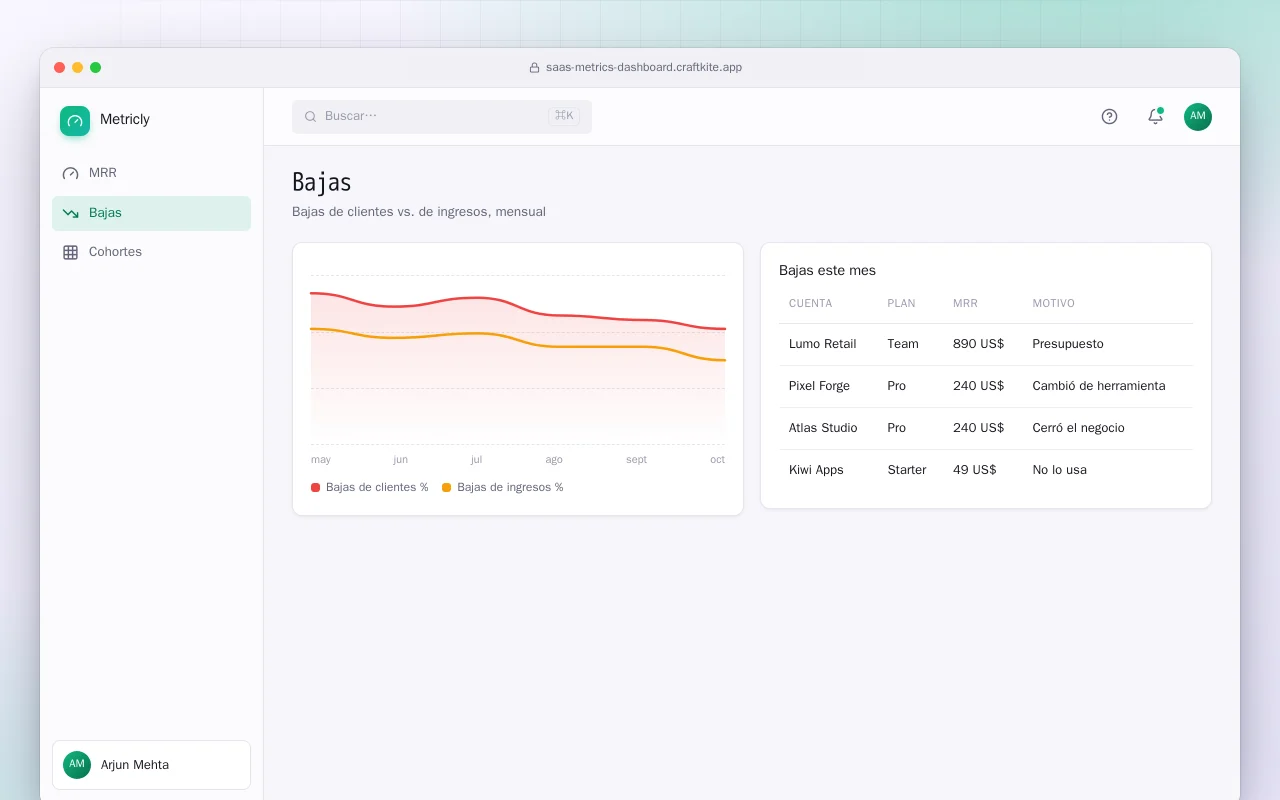
Task: Select the Bajas sidebar item
Action: [x=151, y=213]
